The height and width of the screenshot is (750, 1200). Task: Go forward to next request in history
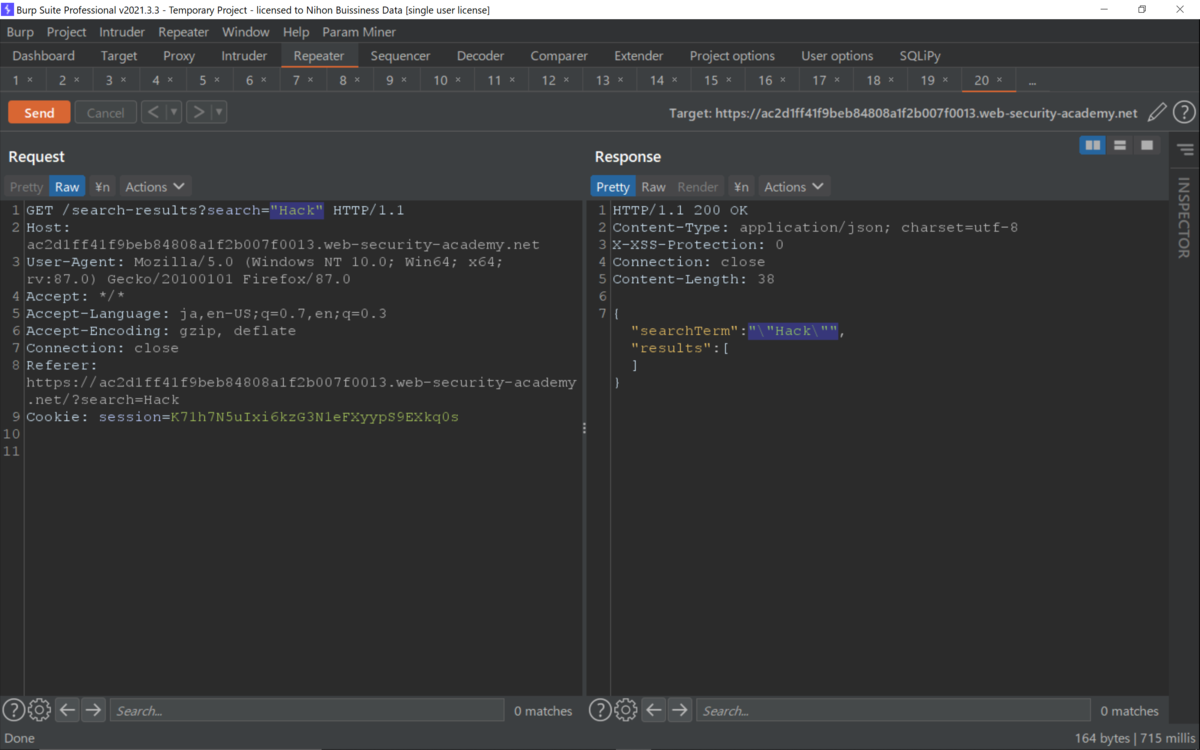tap(198, 112)
